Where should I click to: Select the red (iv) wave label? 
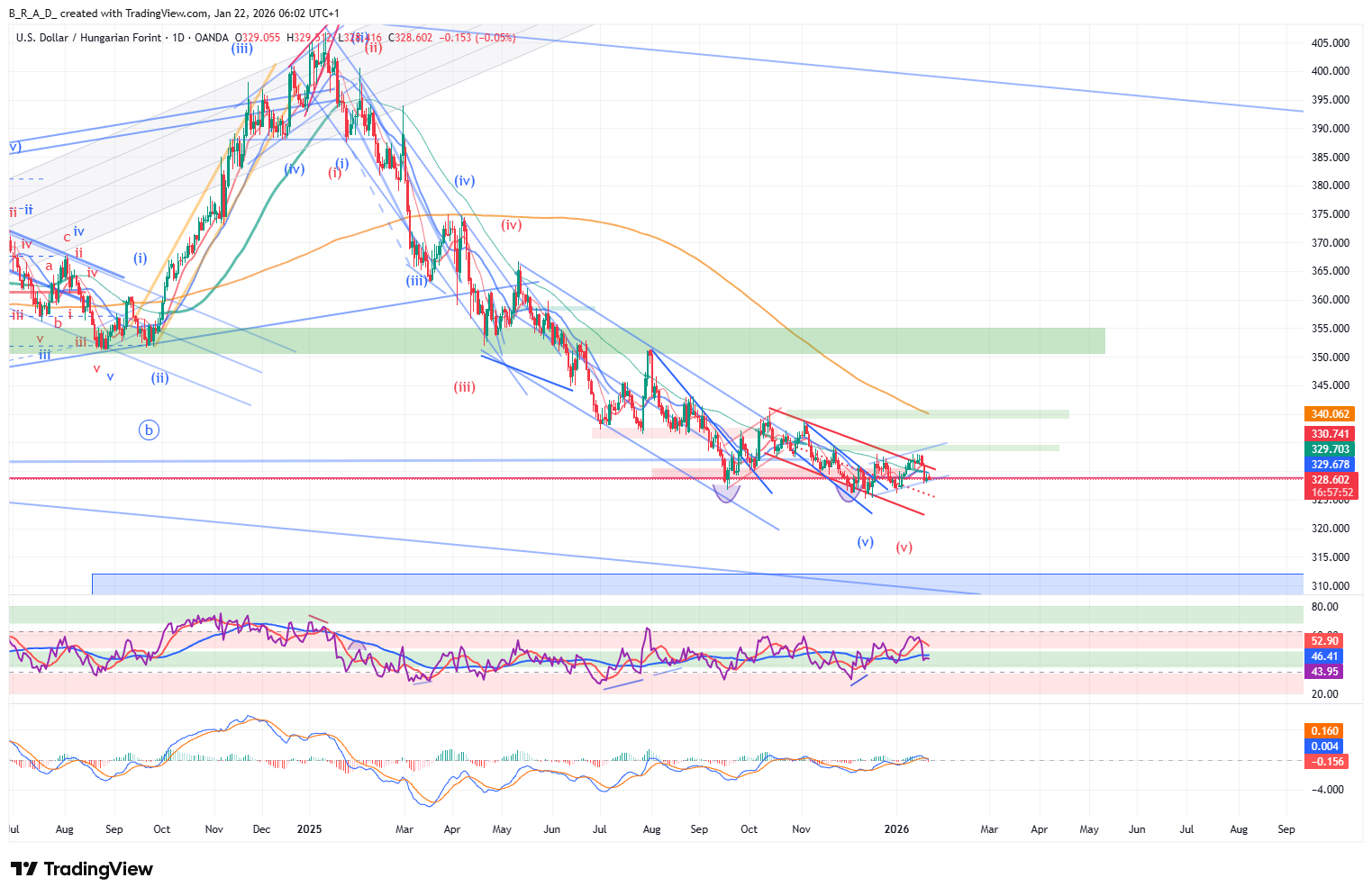click(x=512, y=225)
